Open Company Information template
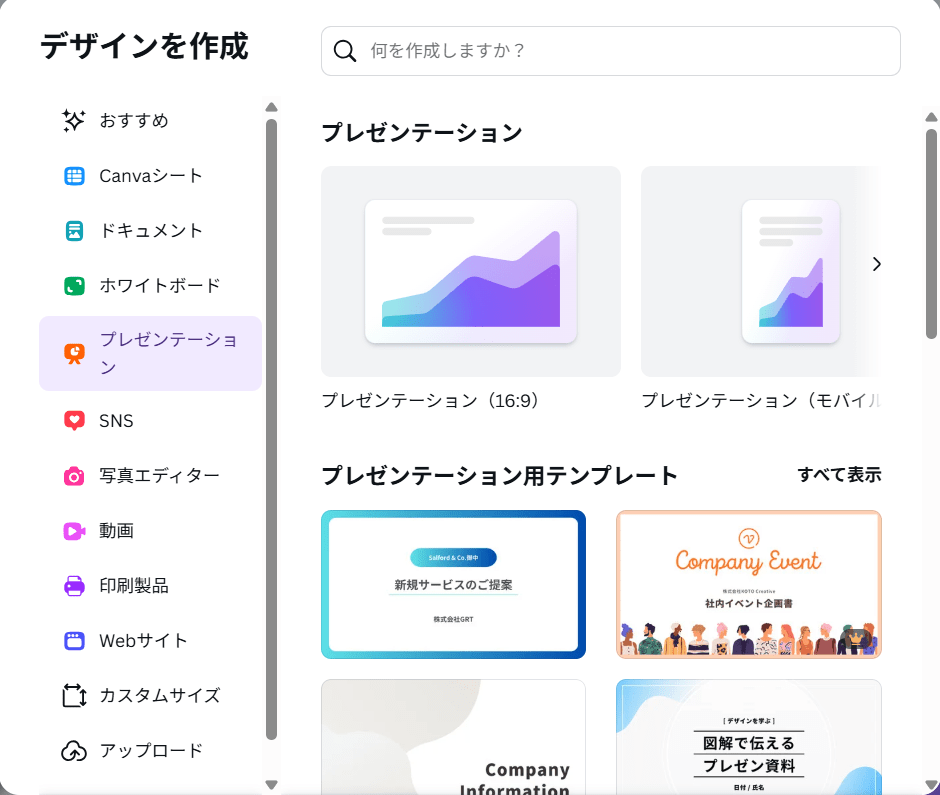The width and height of the screenshot is (940, 795). pos(453,737)
